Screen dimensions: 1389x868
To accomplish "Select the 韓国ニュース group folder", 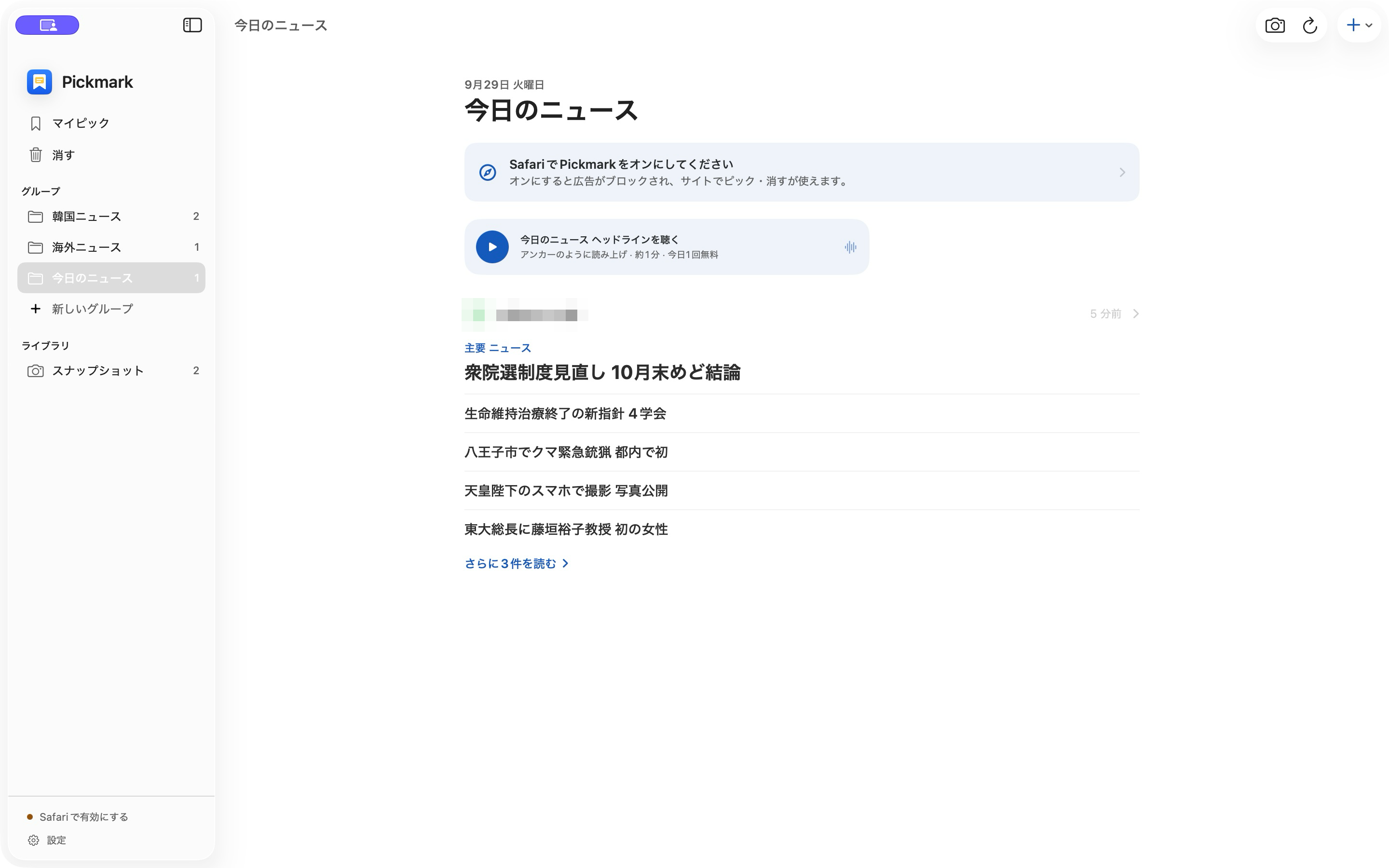I will click(x=111, y=217).
